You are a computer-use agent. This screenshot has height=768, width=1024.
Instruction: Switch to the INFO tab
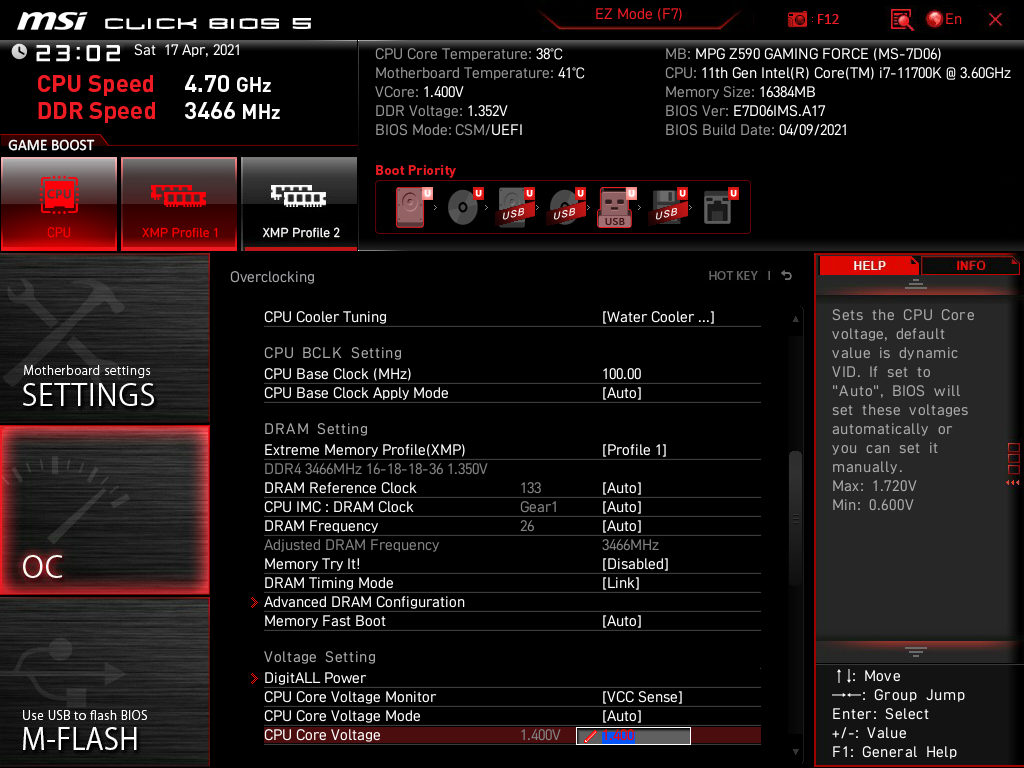(970, 266)
